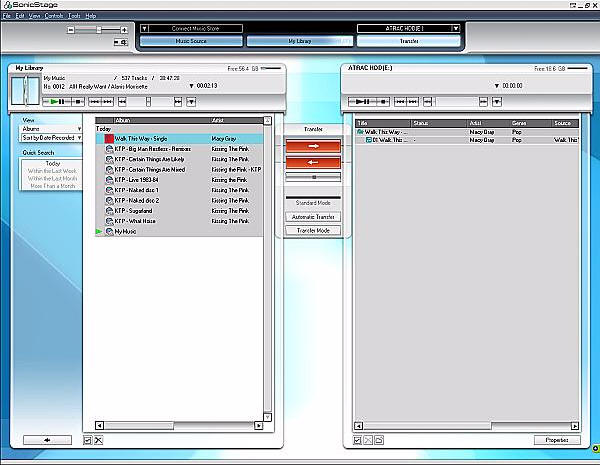Open the Tools menu
The width and height of the screenshot is (600, 465).
[x=74, y=16]
